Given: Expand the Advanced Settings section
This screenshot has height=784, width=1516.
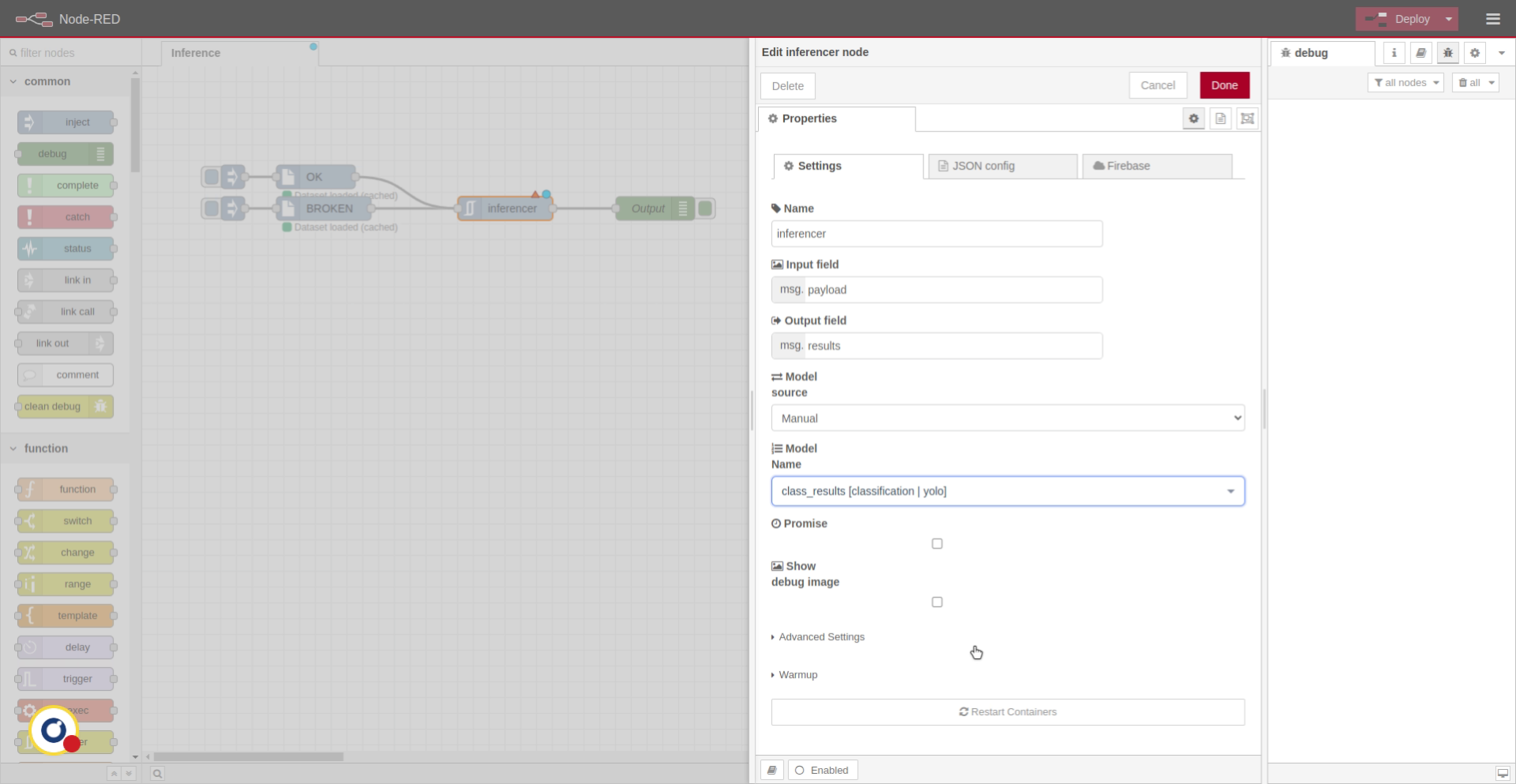Looking at the screenshot, I should click(x=821, y=637).
